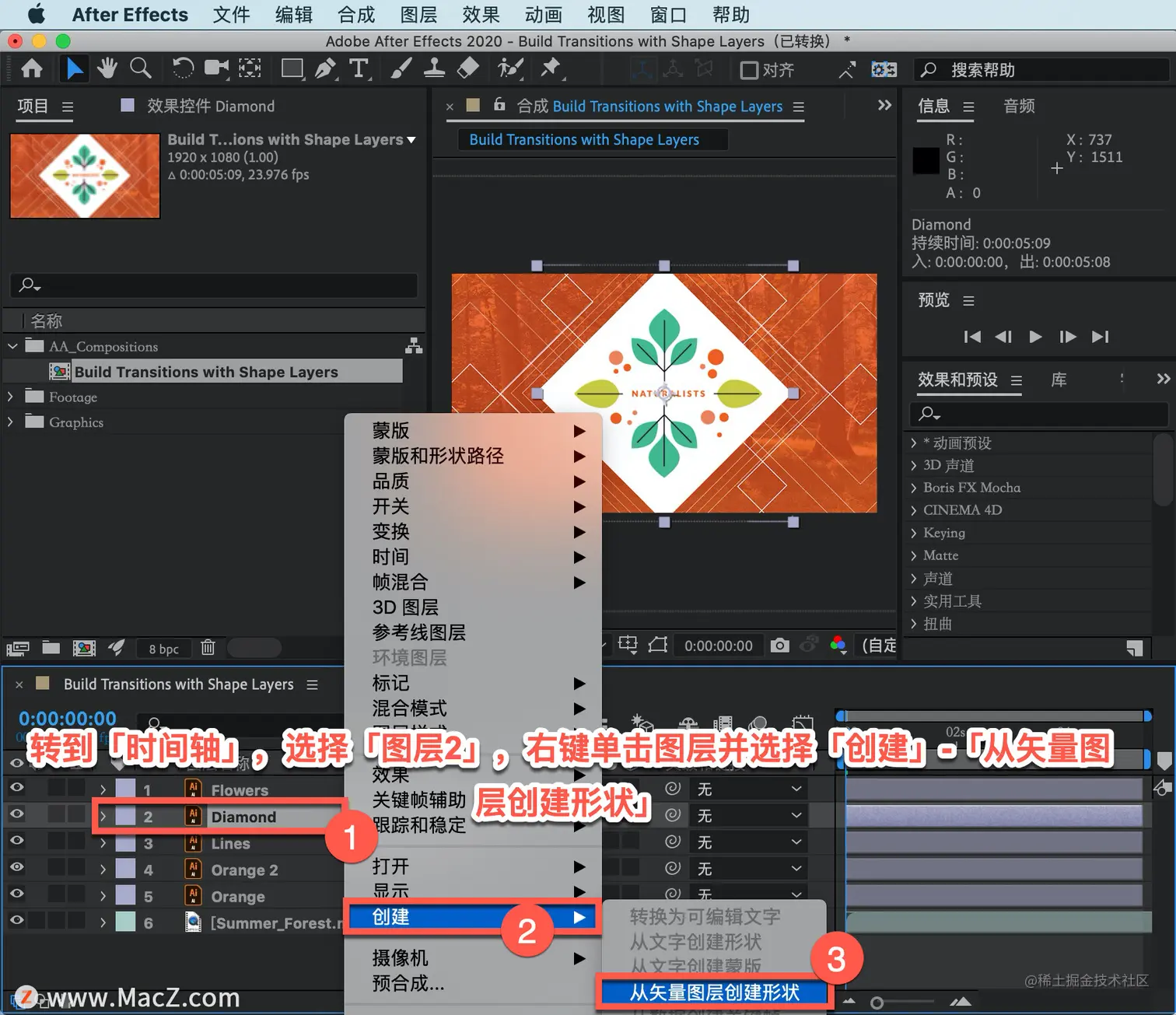
Task: Click the trash icon in Project panel
Action: coord(208,647)
